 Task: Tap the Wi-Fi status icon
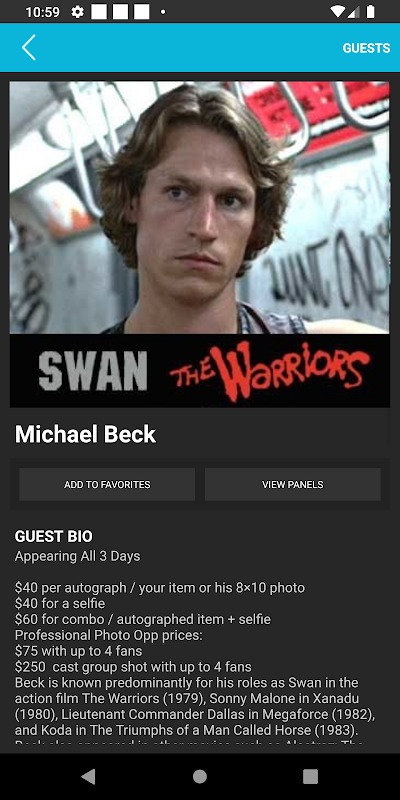pyautogui.click(x=337, y=12)
